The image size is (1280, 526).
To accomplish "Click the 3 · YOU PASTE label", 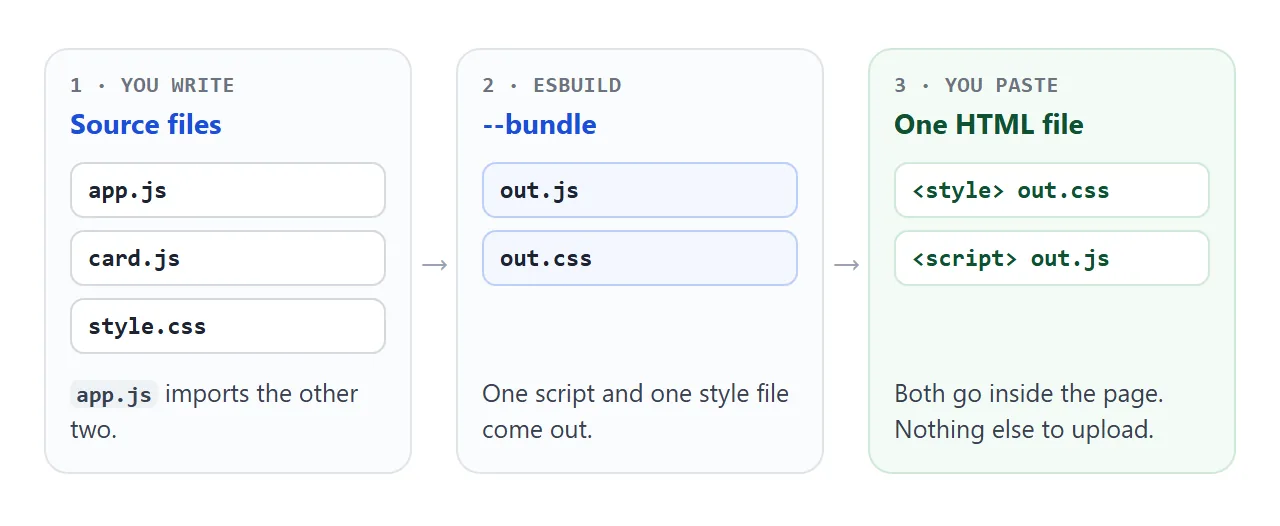I will point(976,85).
